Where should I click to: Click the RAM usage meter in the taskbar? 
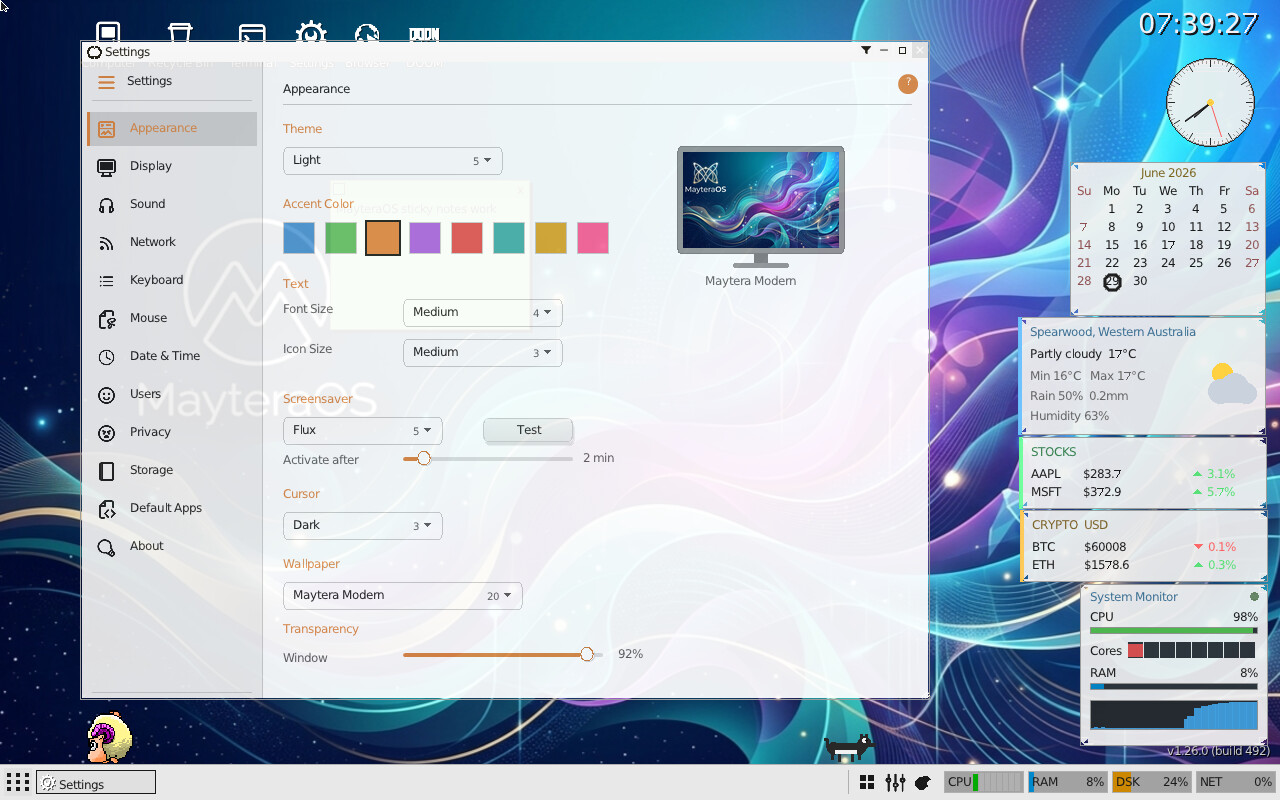(x=1067, y=782)
